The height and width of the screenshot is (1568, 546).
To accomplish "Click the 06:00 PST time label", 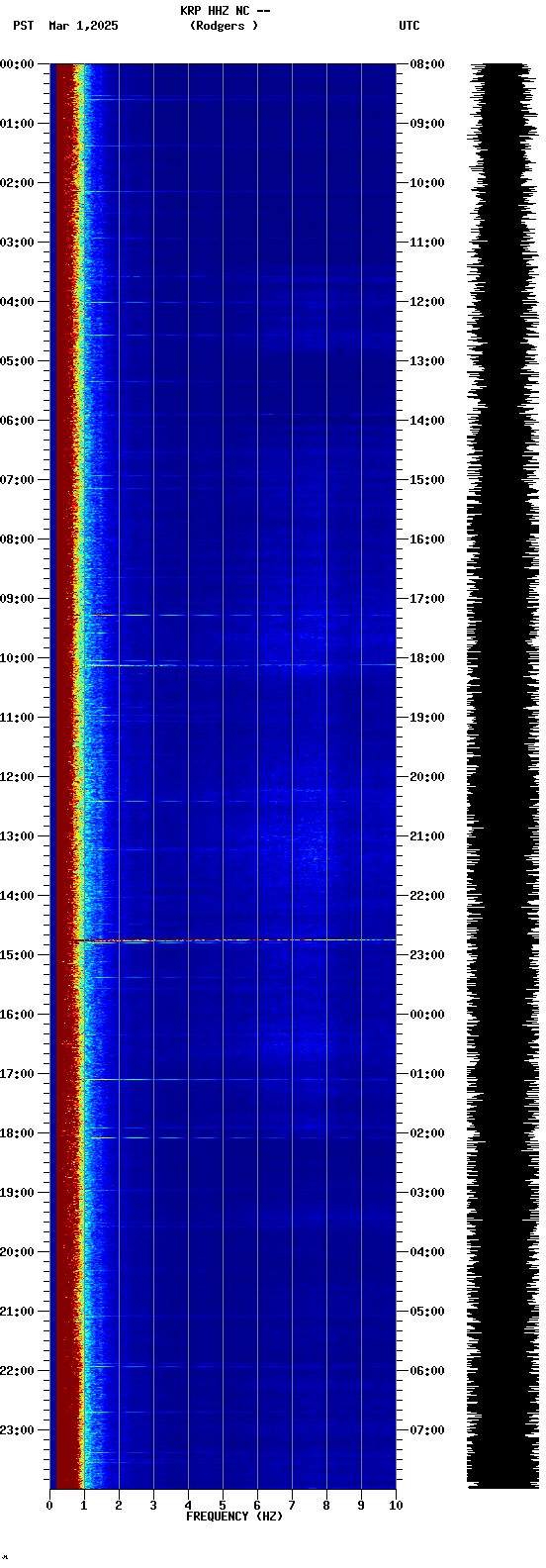I will (x=18, y=421).
